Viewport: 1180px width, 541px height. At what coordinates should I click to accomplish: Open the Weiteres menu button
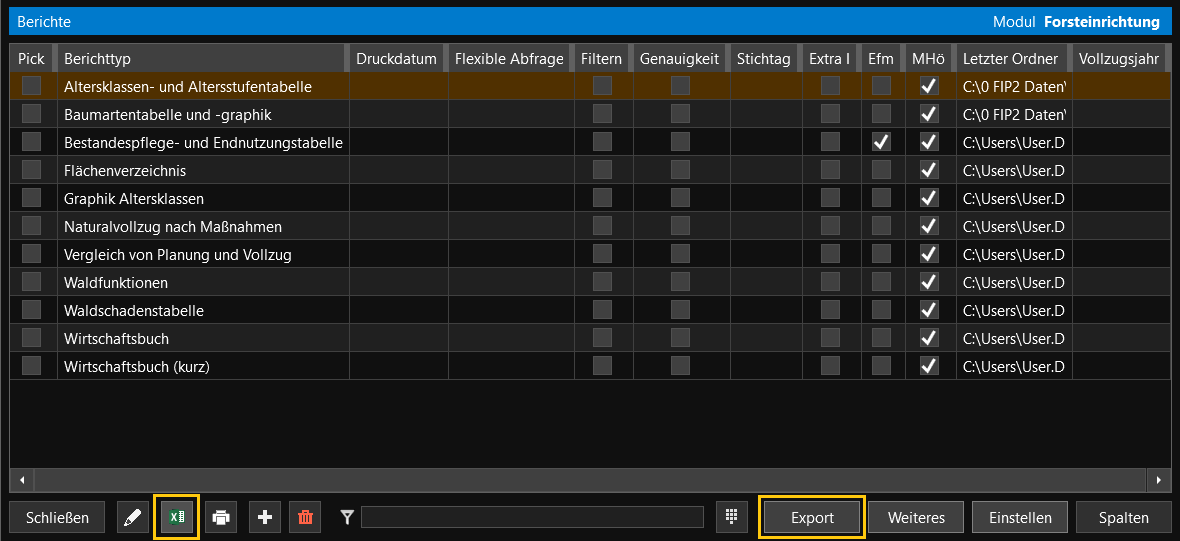(x=915, y=517)
